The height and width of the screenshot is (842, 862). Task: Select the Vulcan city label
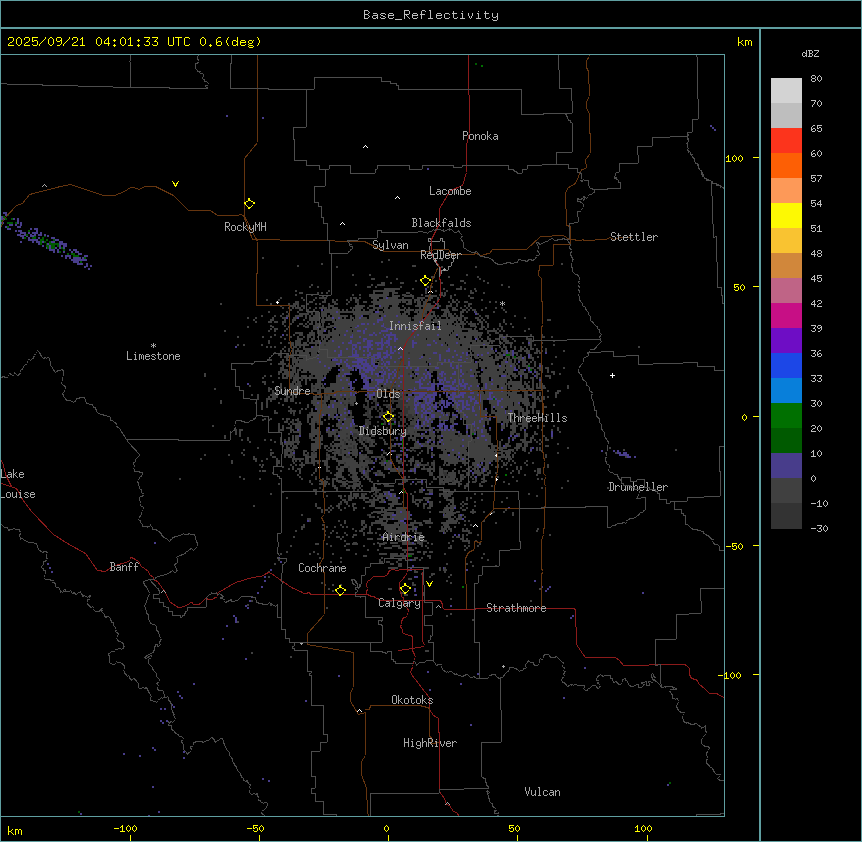click(x=542, y=792)
